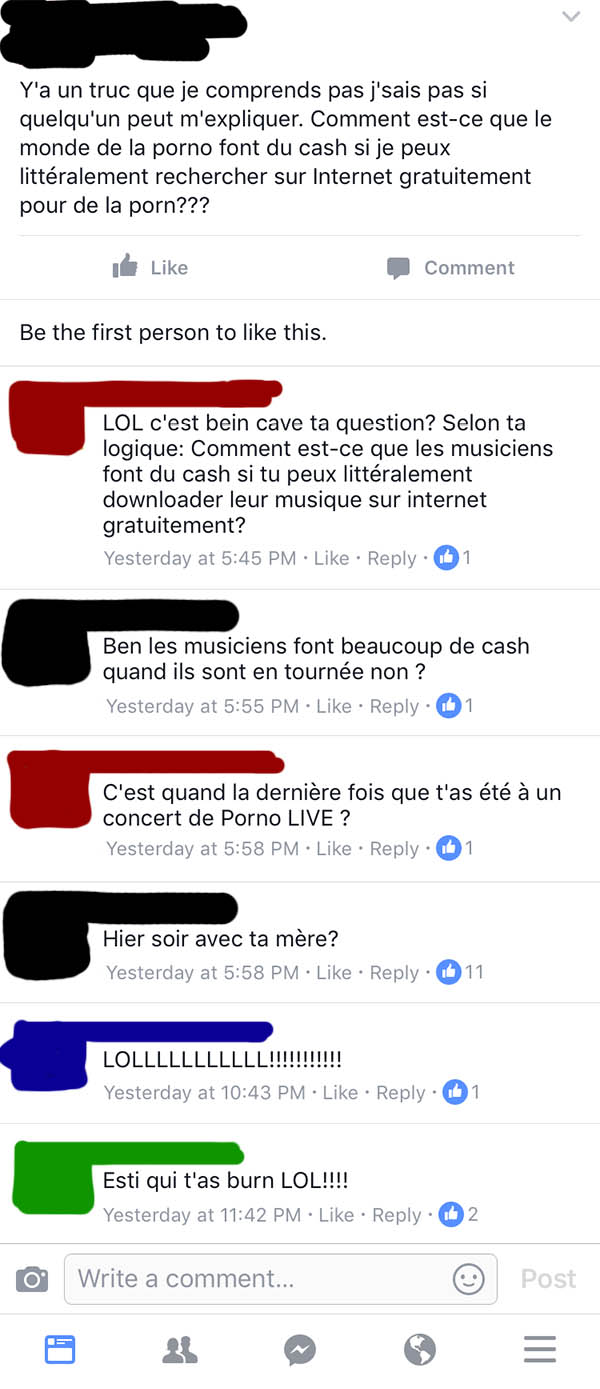The image size is (600, 1389).
Task: Like the 5:58 PM 'concert de Porno' comment
Action: pyautogui.click(x=333, y=848)
